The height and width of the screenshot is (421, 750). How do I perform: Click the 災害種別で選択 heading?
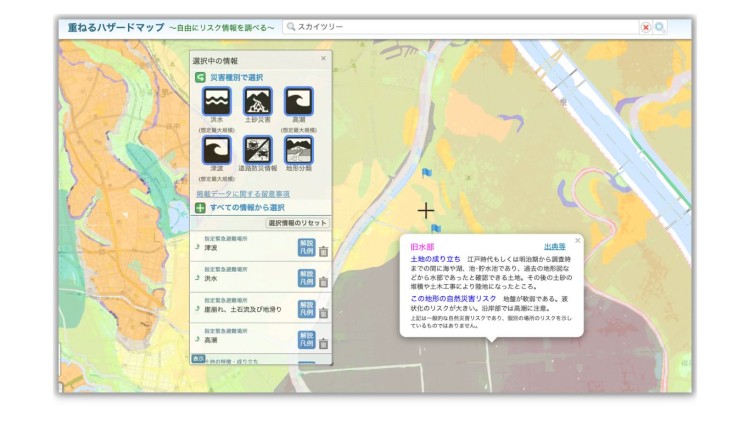(236, 77)
